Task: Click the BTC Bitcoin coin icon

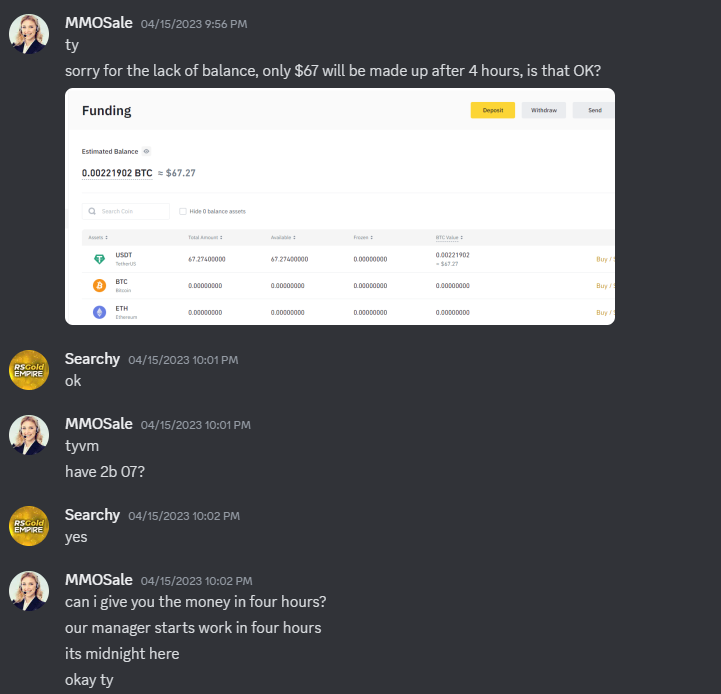Action: (x=99, y=286)
